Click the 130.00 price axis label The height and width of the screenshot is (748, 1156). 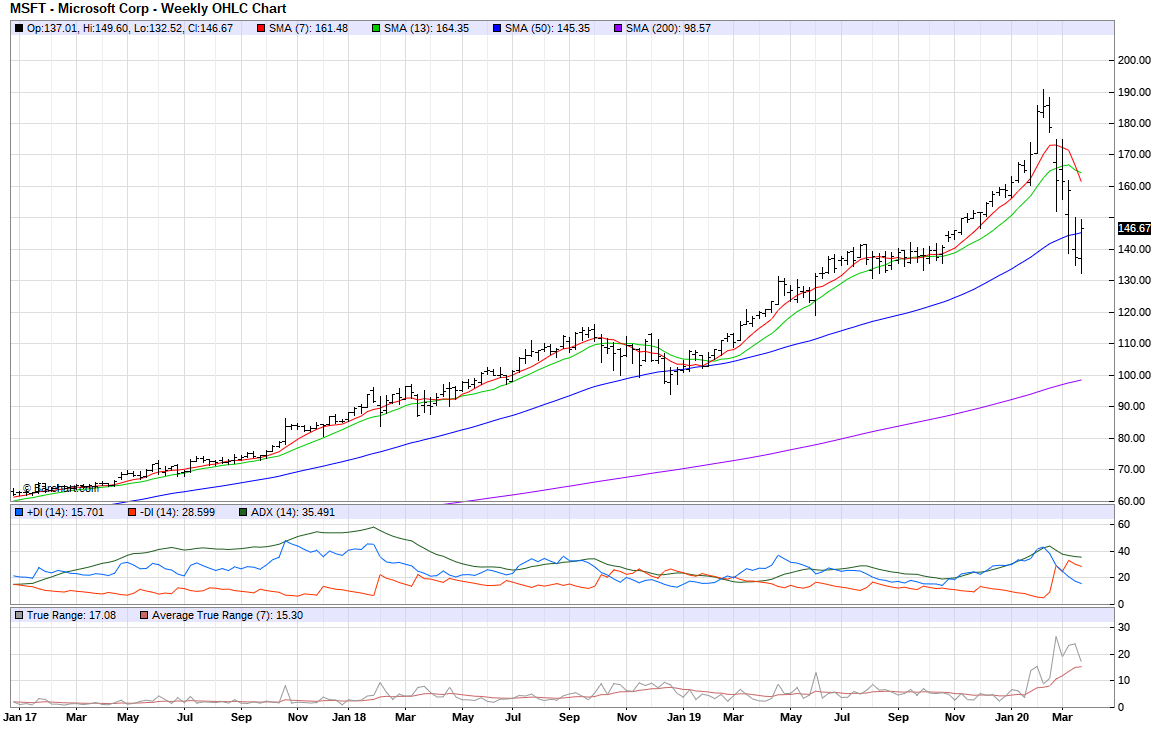pos(1134,281)
